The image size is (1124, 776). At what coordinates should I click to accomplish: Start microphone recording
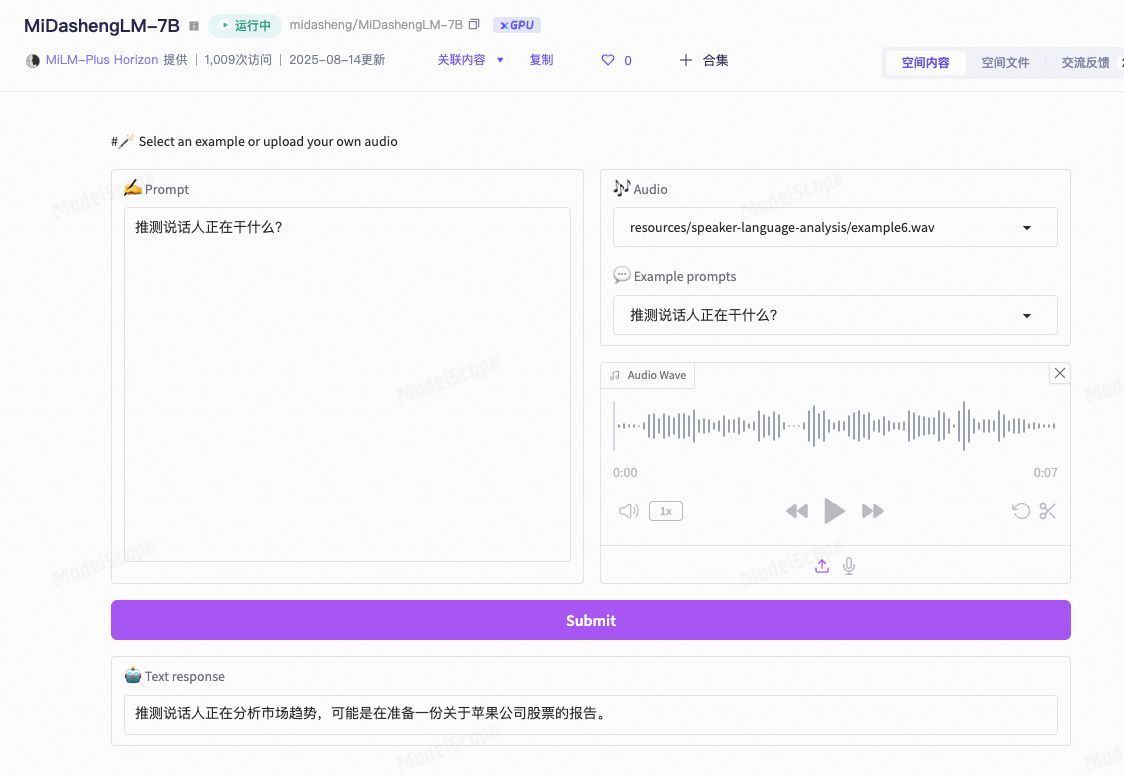coord(848,565)
